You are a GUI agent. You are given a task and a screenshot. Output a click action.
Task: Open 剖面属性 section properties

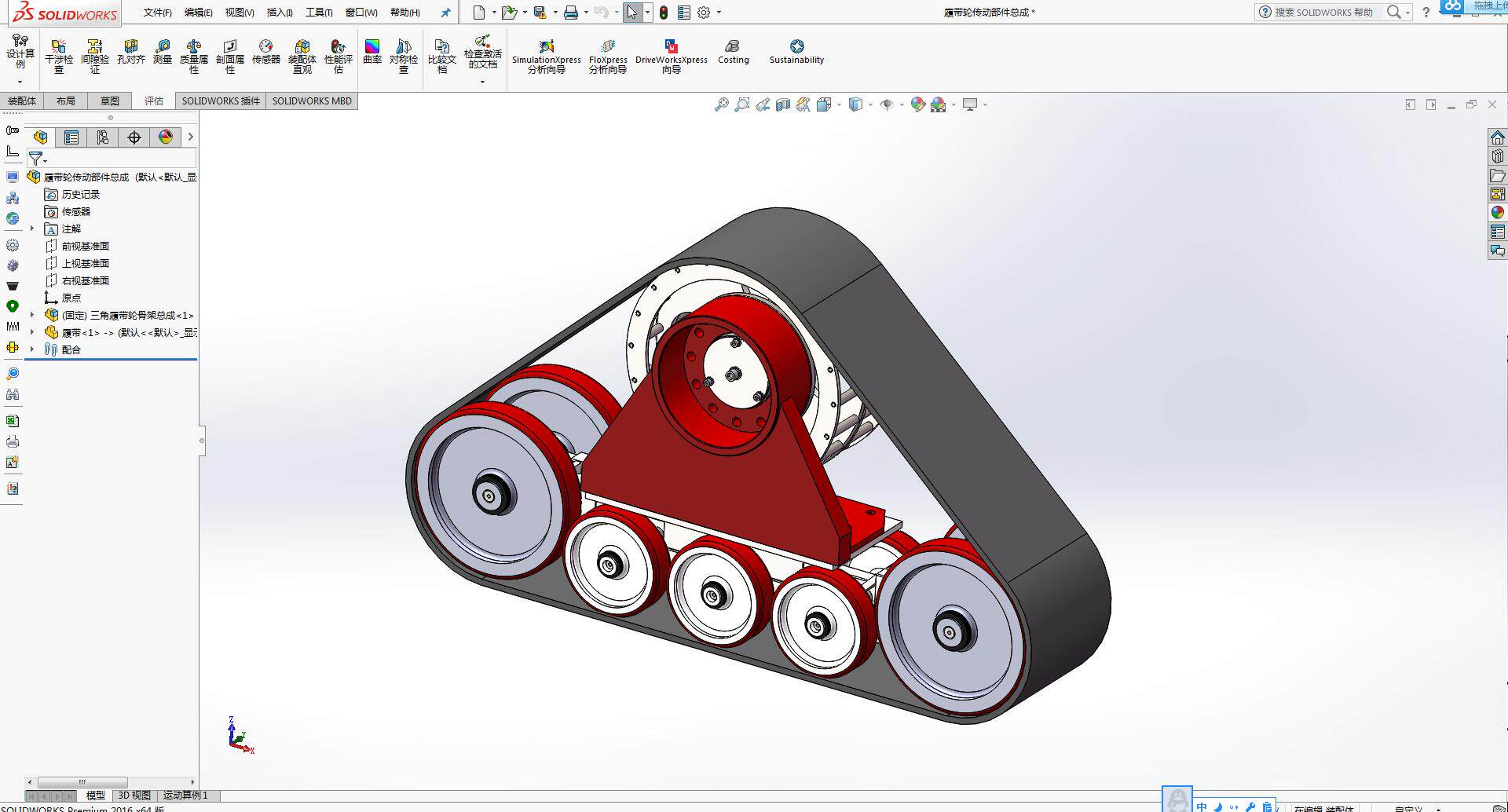[x=230, y=56]
